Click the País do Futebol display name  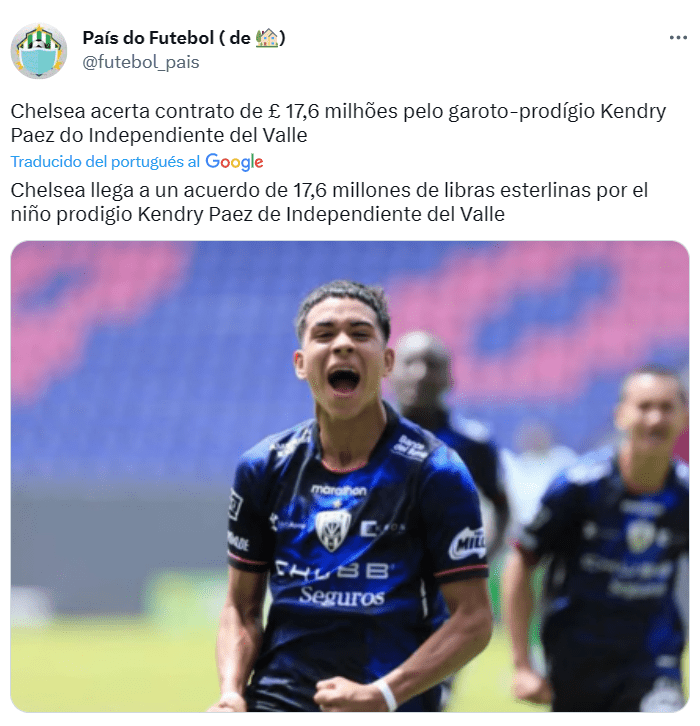184,38
